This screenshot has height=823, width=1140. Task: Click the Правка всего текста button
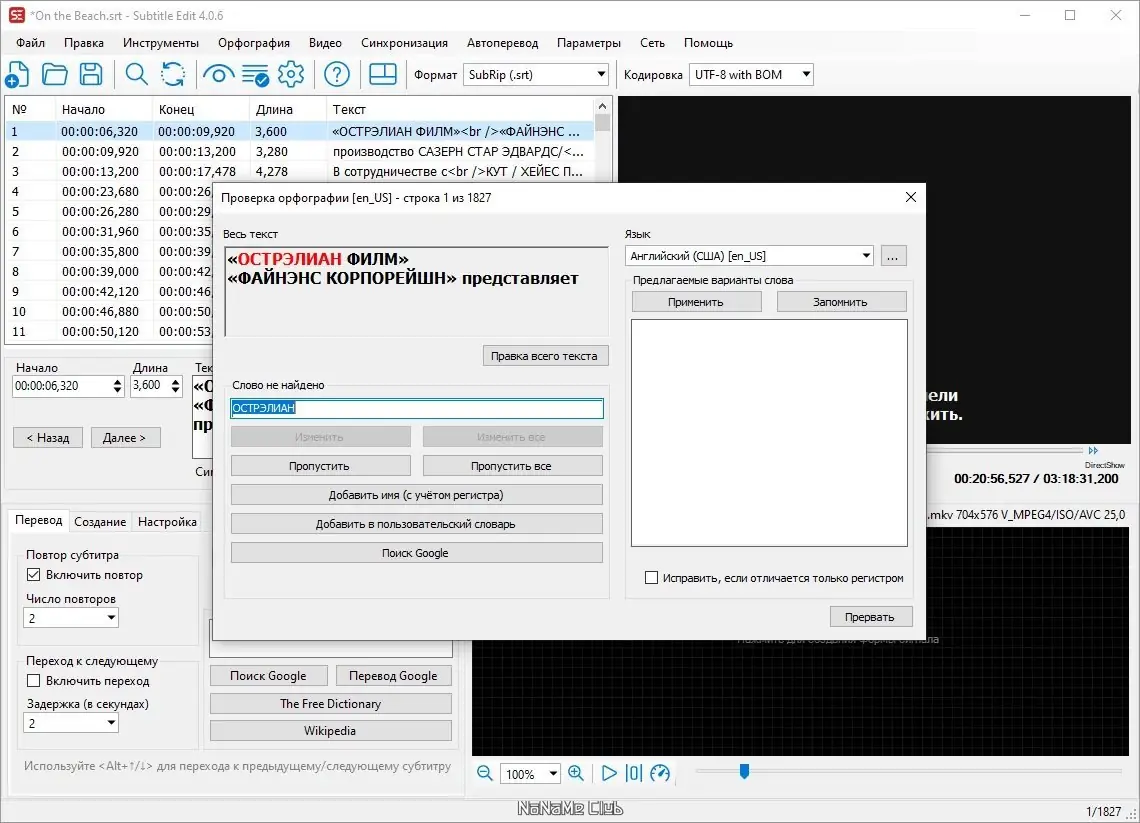click(x=545, y=356)
